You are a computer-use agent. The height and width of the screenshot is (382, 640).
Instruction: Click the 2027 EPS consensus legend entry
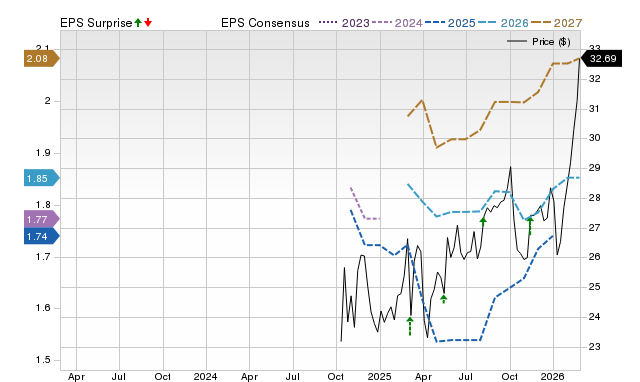[x=556, y=23]
